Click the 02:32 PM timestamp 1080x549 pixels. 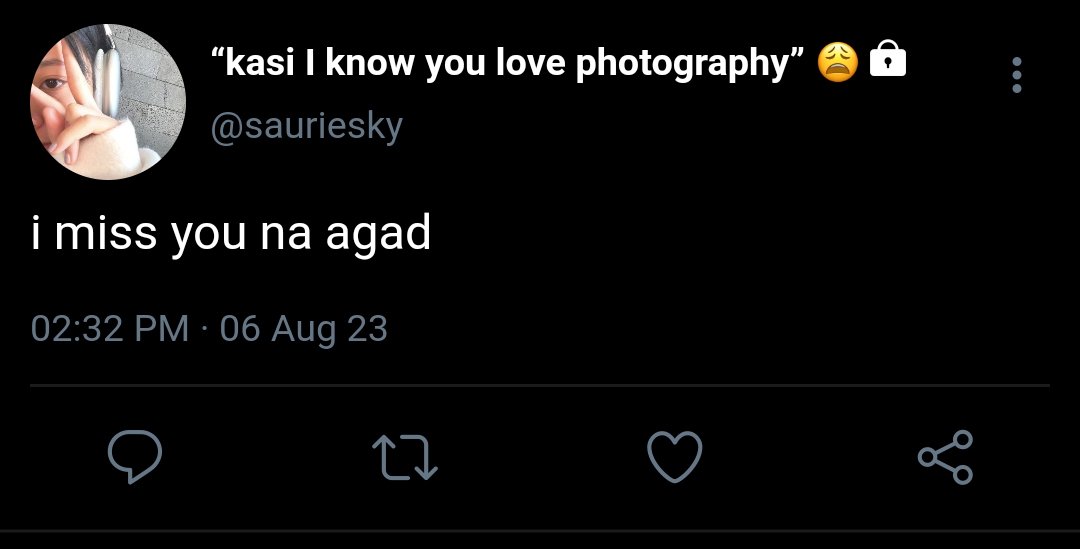click(x=110, y=328)
